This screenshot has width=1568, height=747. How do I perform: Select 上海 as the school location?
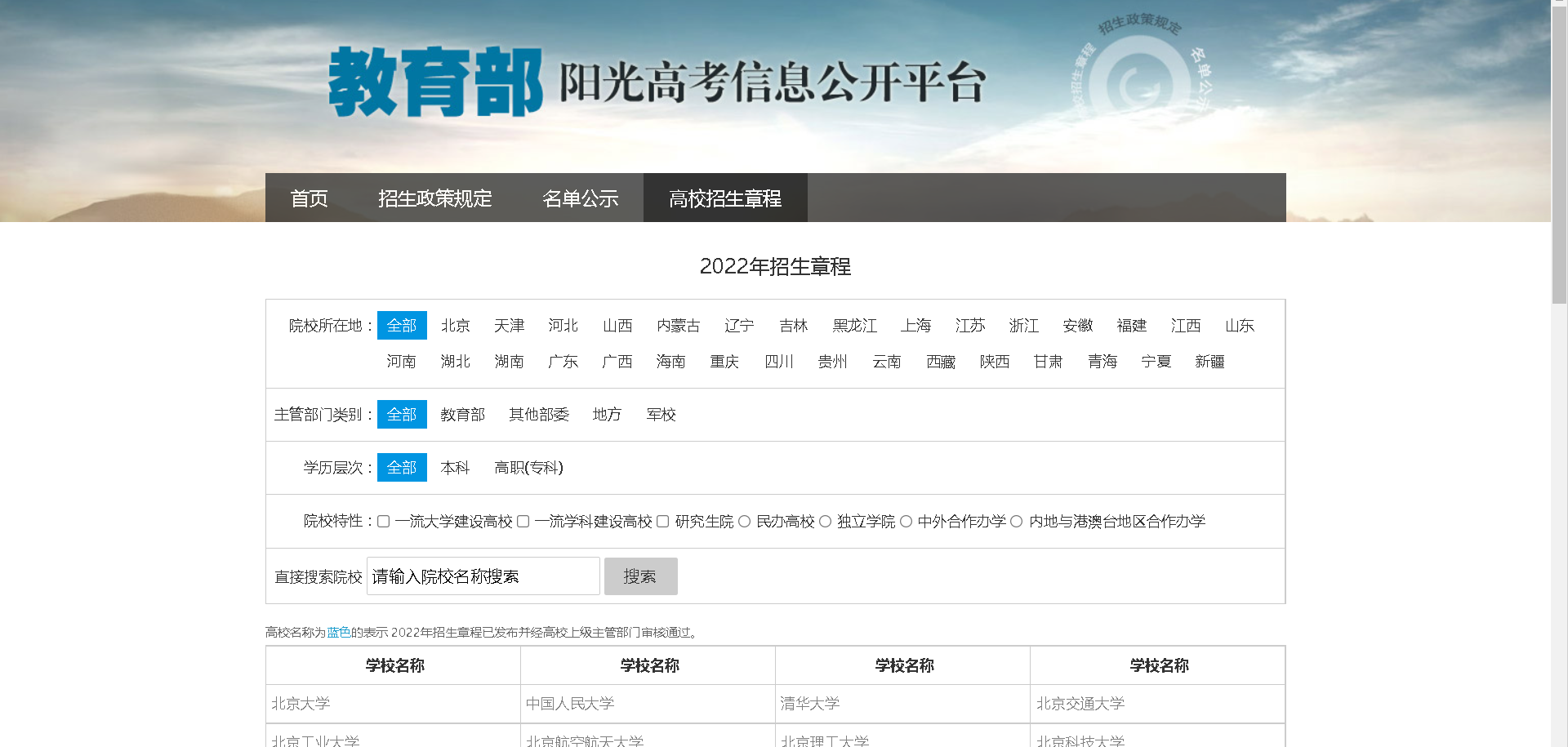point(916,325)
